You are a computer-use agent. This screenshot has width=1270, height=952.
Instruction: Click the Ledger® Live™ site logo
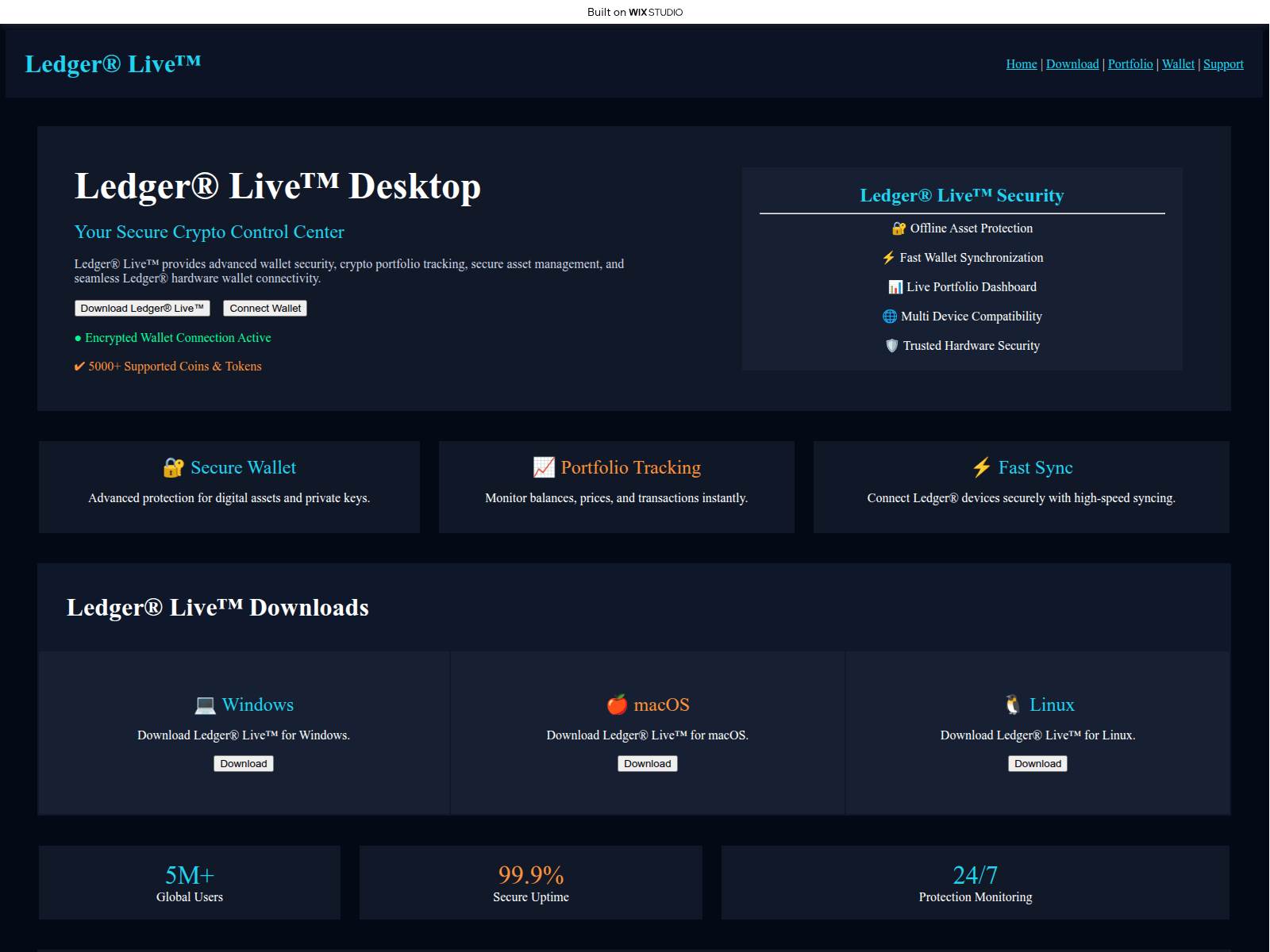113,63
